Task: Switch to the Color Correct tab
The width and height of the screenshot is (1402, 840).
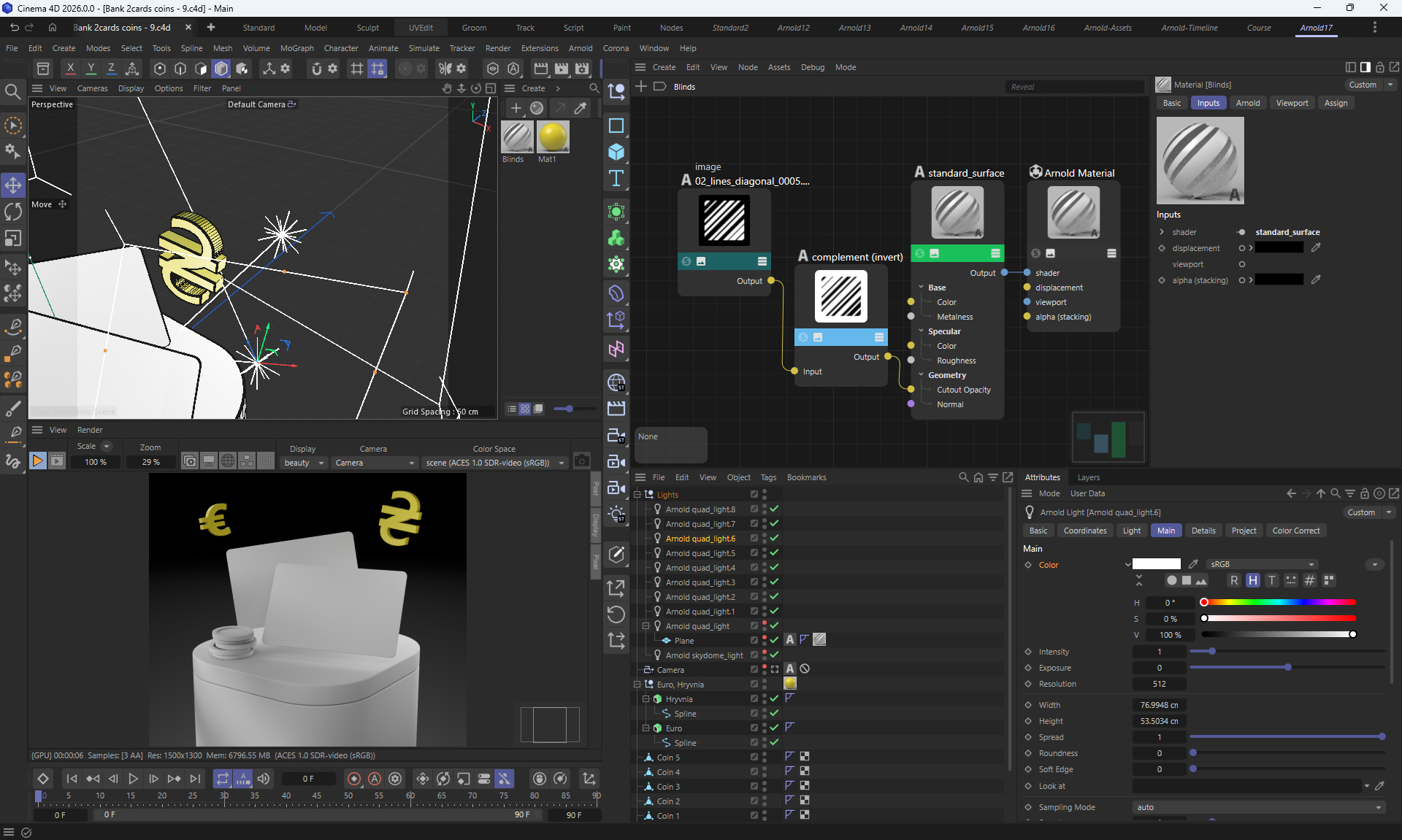Action: click(x=1295, y=531)
